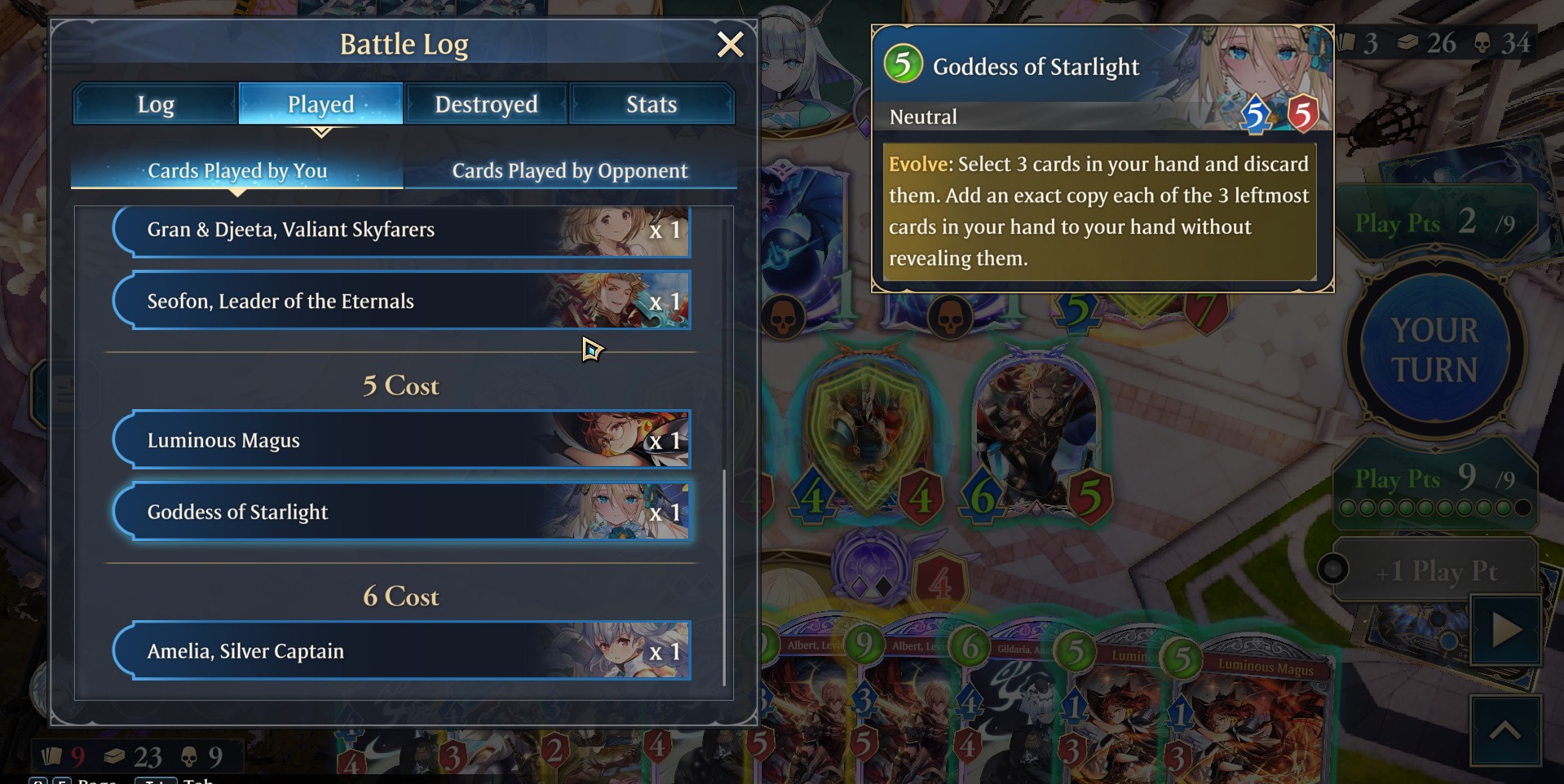The image size is (1564, 784).
Task: Select Goddess of Starlight log entry
Action: (x=401, y=512)
